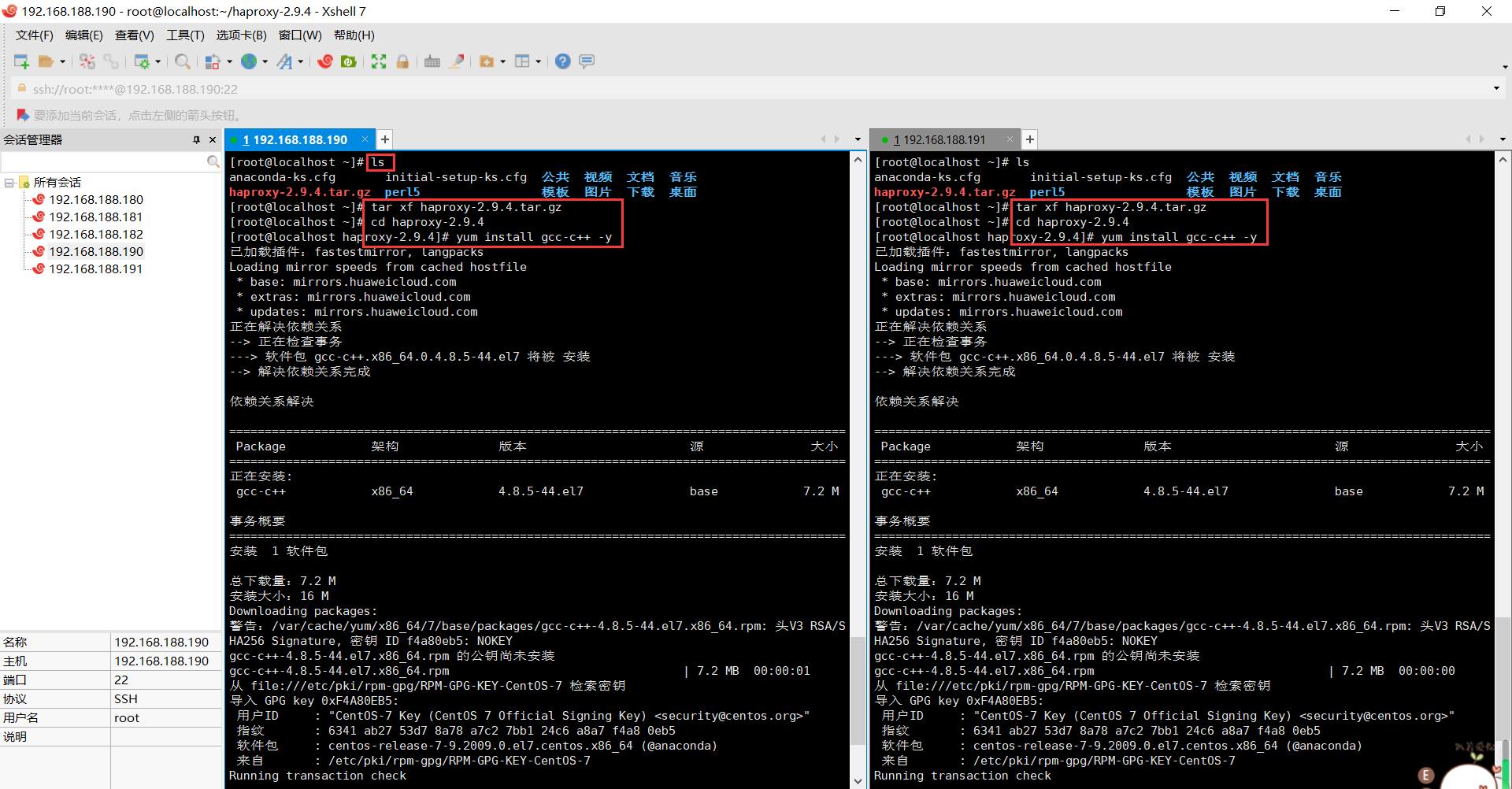Screen dimensions: 1512x789
Task: Click left terminal scrollbar down arrow
Action: click(858, 781)
